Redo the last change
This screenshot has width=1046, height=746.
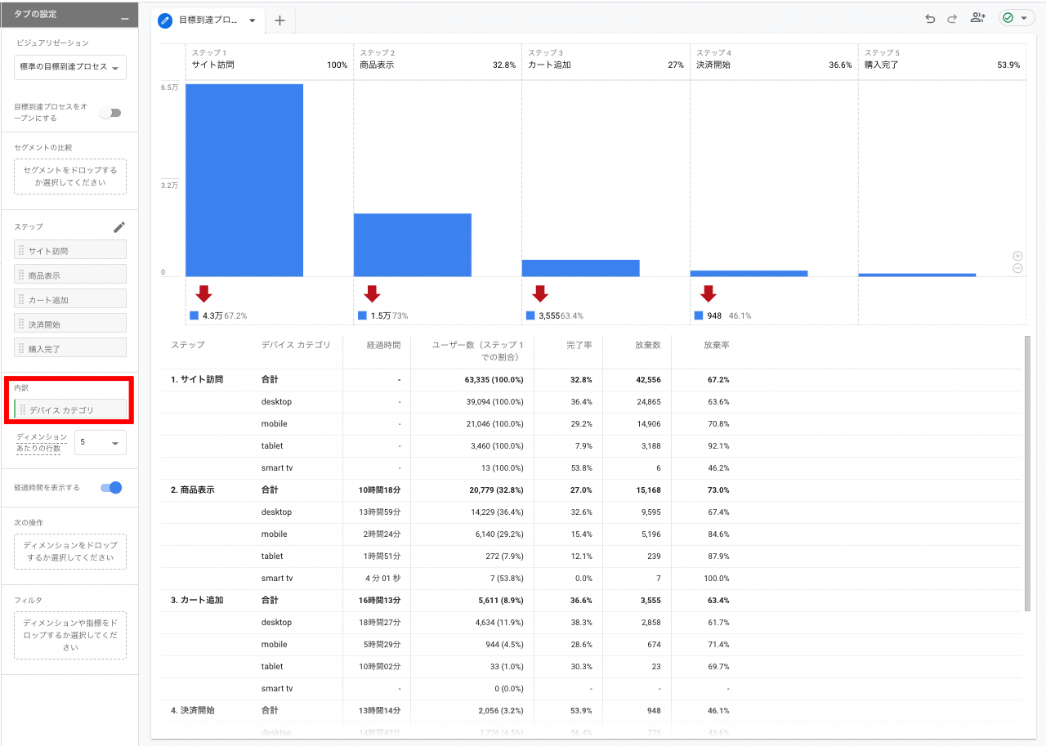point(952,19)
